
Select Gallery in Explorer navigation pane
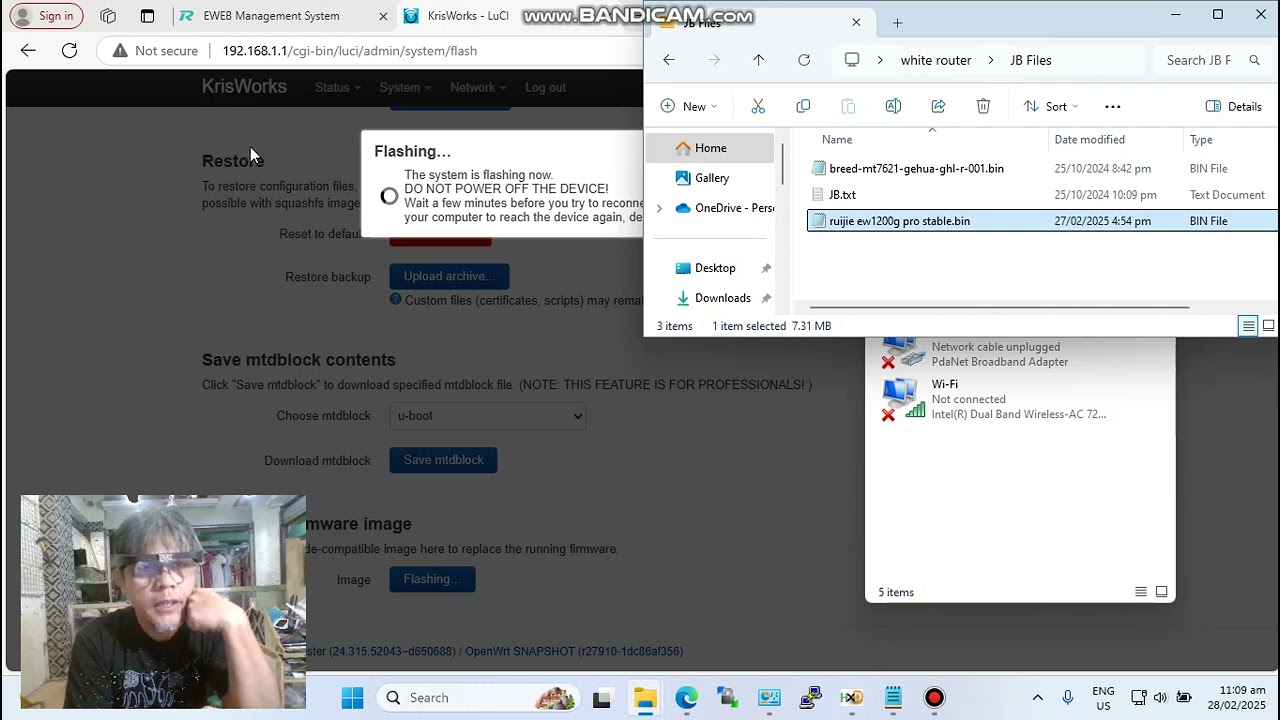pyautogui.click(x=710, y=178)
